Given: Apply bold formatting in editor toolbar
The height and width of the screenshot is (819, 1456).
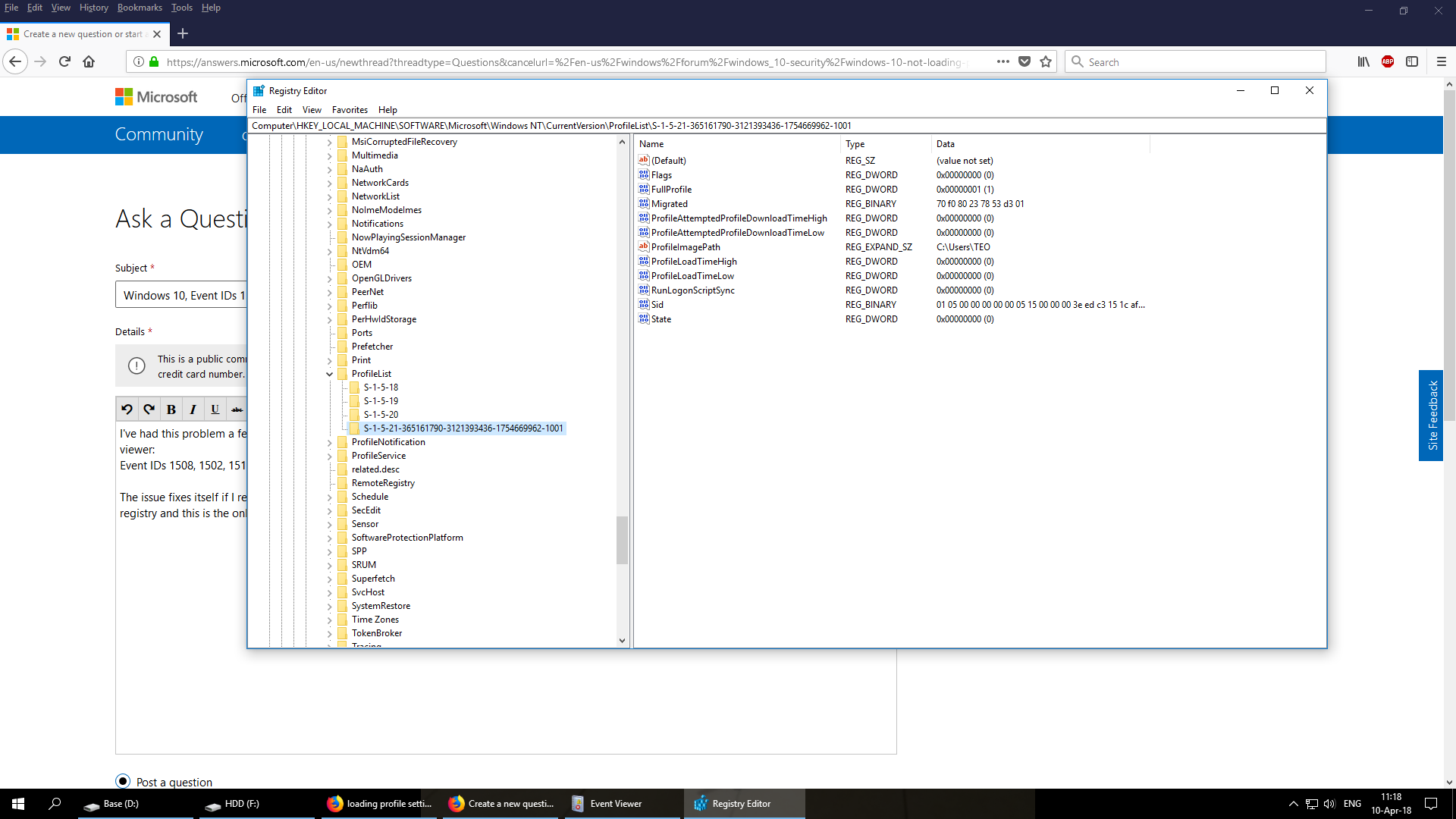Looking at the screenshot, I should coord(171,409).
